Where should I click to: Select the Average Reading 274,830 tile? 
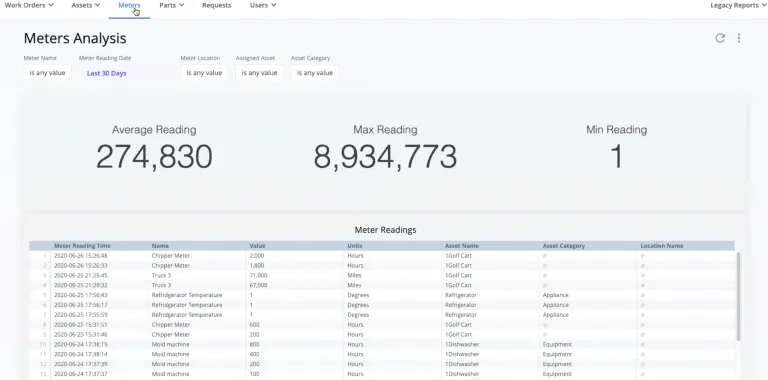154,148
